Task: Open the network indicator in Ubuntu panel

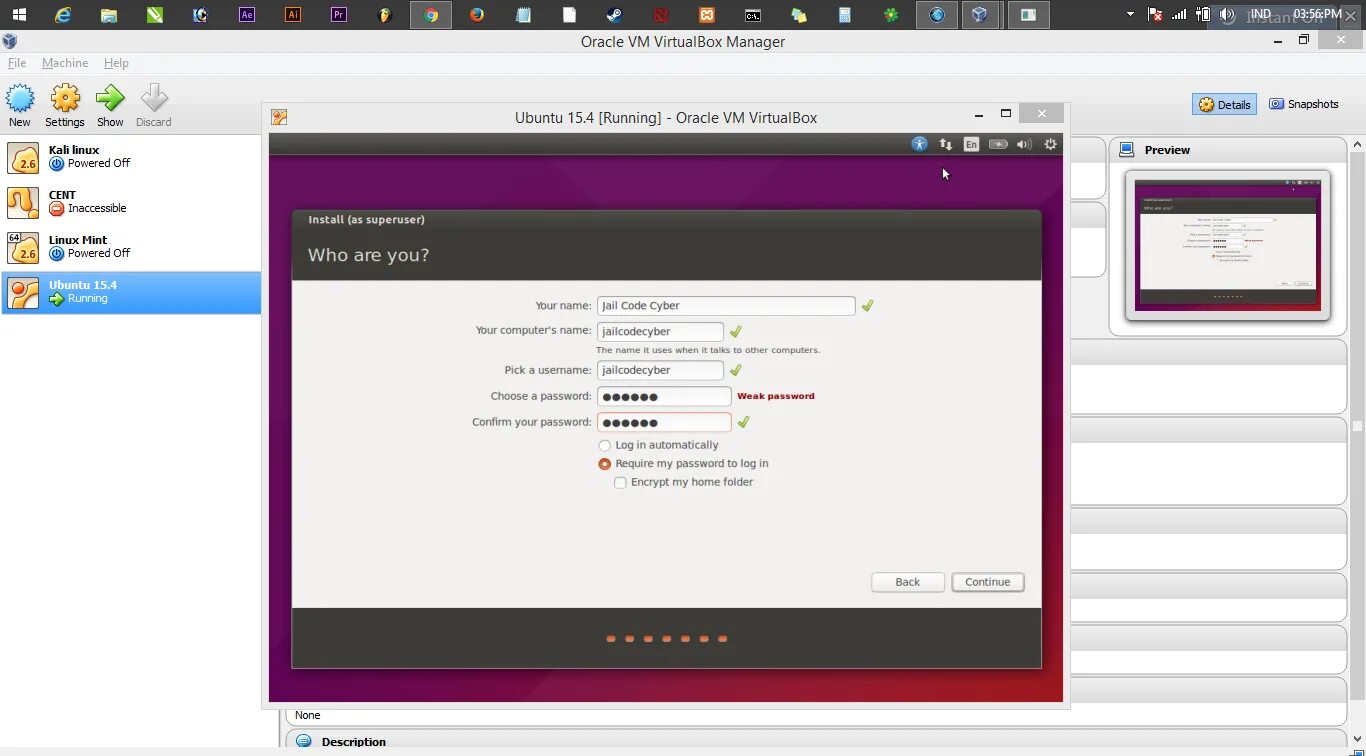Action: tap(946, 144)
